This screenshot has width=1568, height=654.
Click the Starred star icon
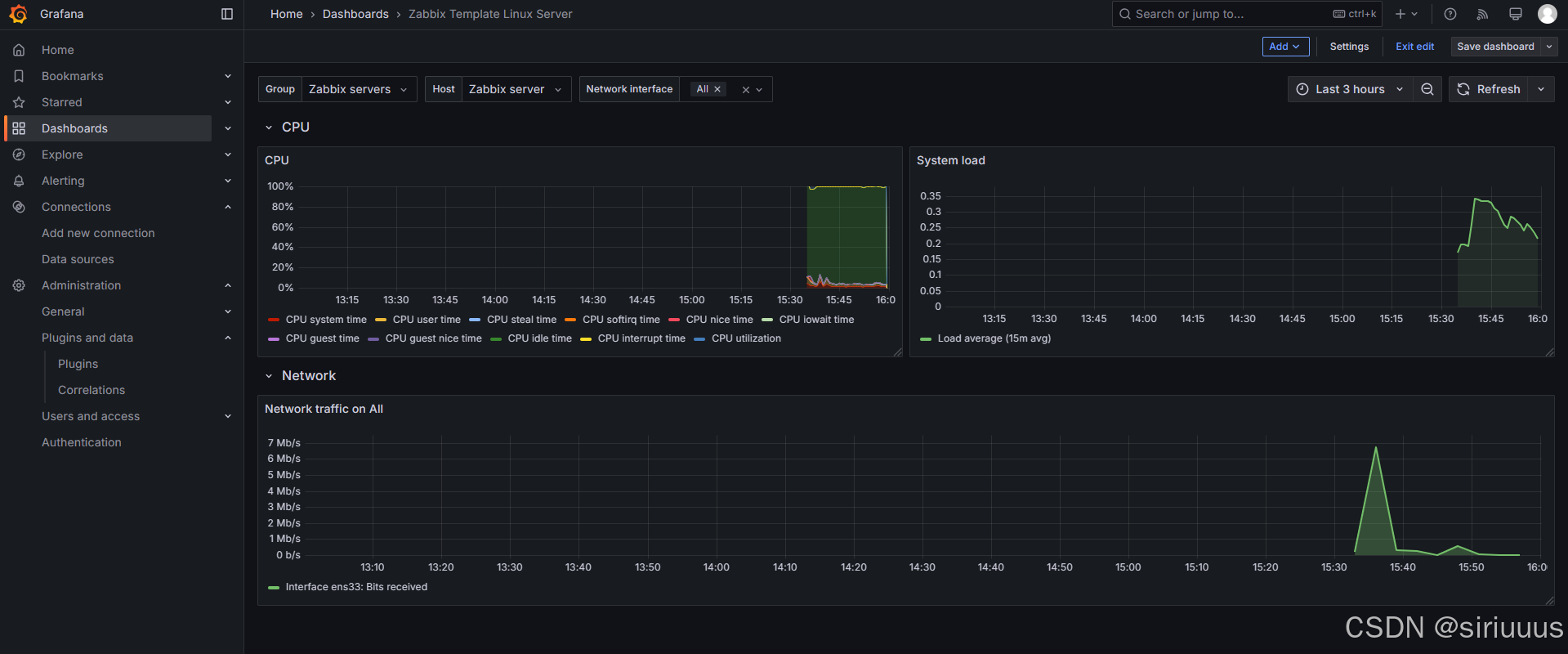click(x=19, y=102)
